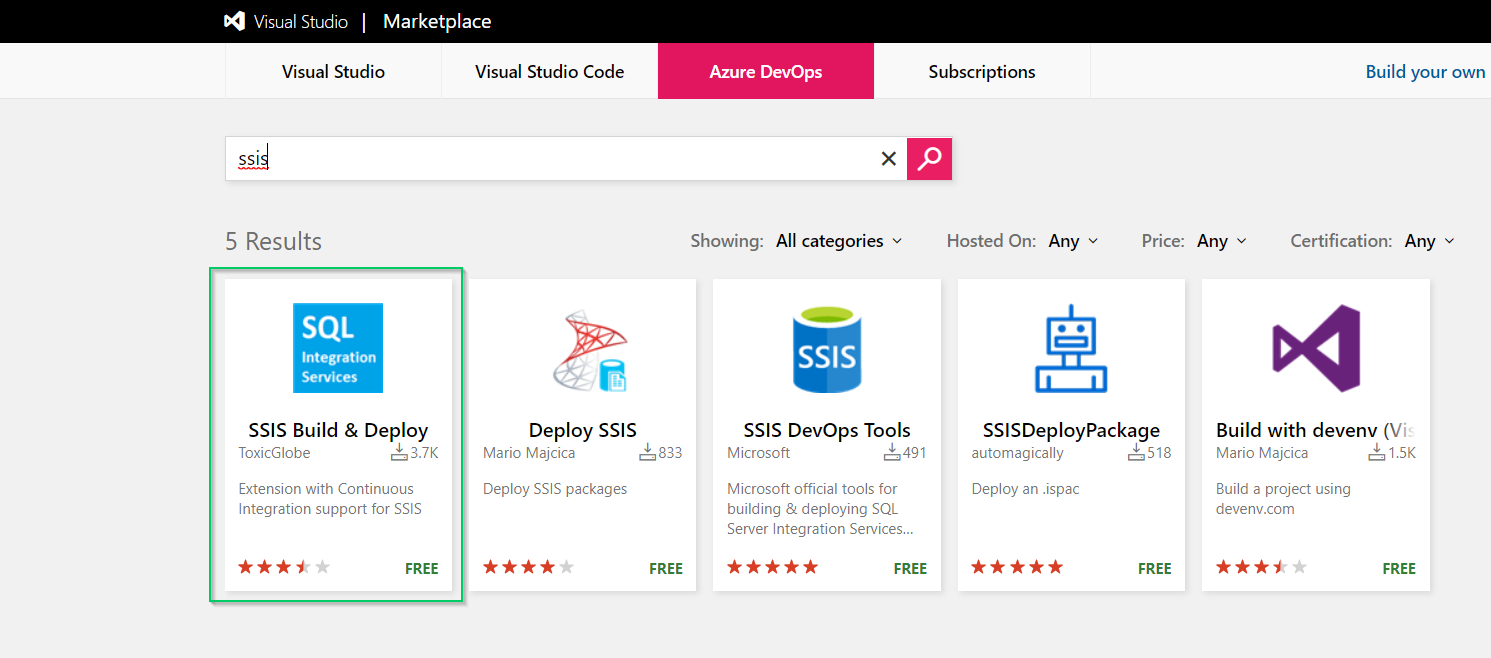Open the SSIS DevOps Tools title link
Viewport: 1491px width, 658px height.
[x=826, y=430]
